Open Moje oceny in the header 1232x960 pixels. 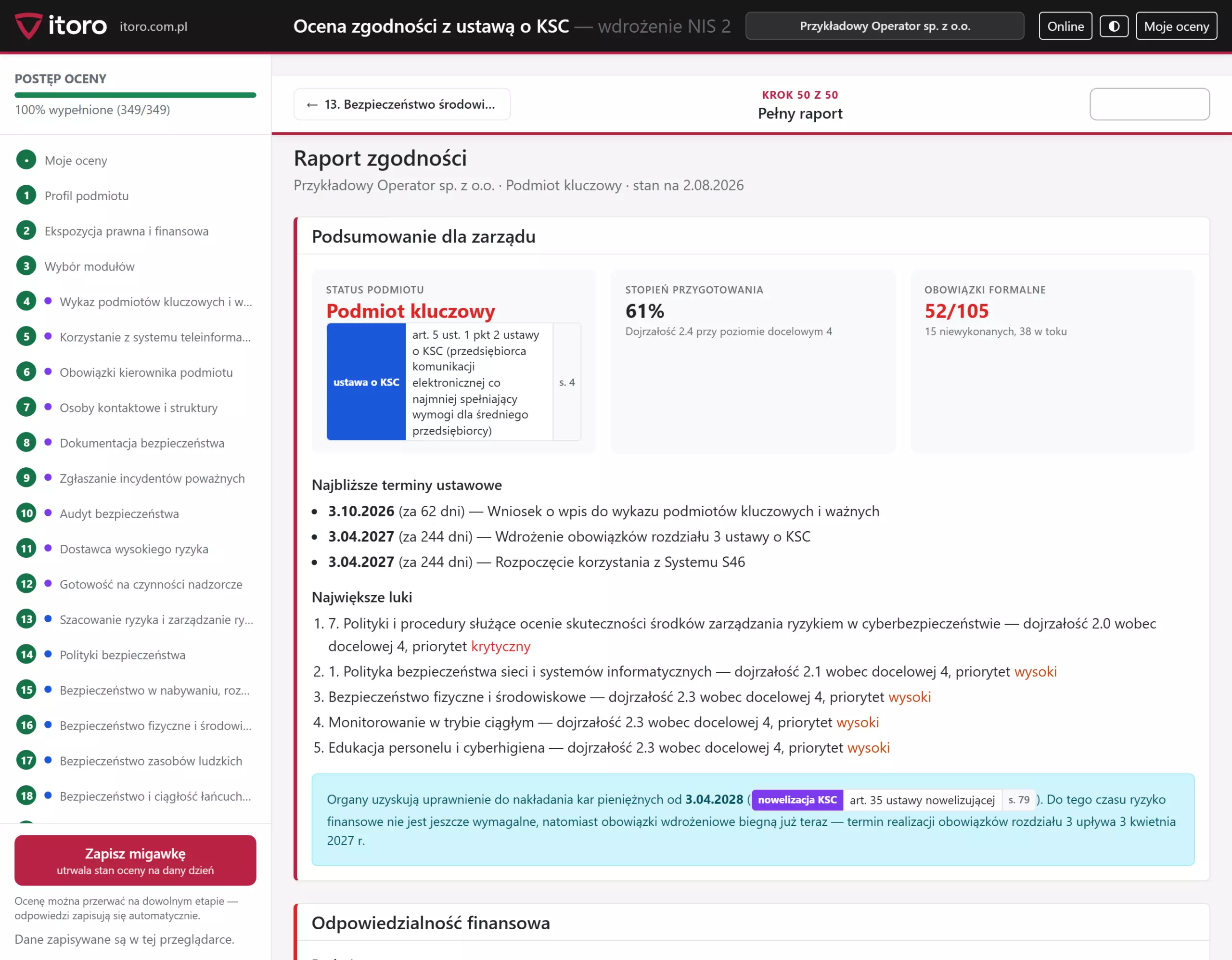tap(1176, 26)
